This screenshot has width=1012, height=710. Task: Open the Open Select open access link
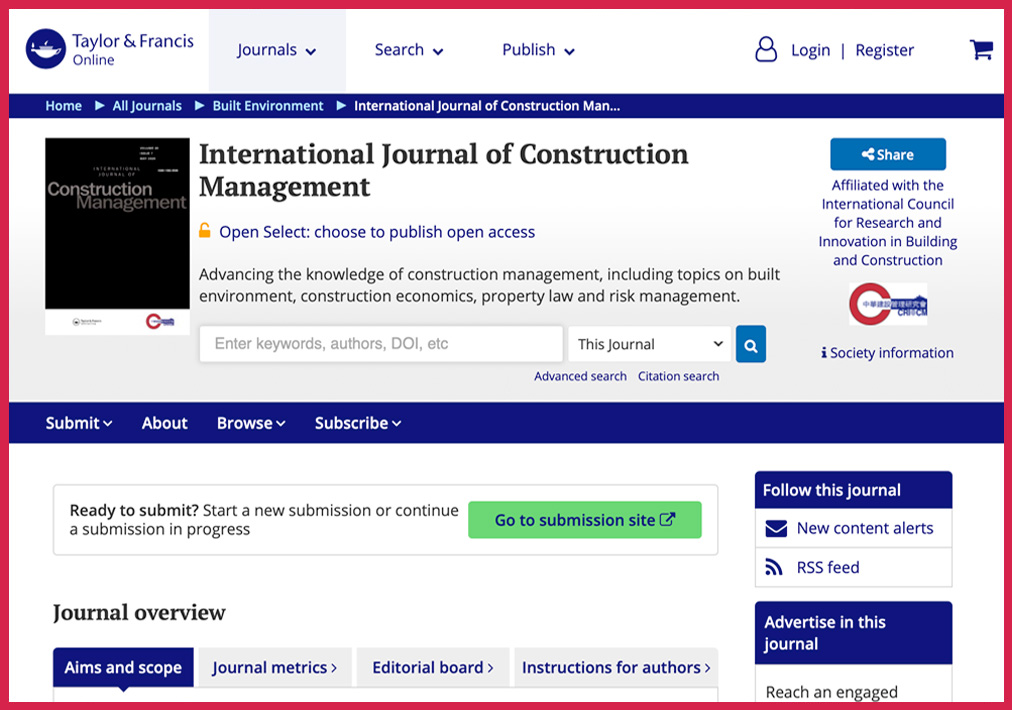click(377, 232)
